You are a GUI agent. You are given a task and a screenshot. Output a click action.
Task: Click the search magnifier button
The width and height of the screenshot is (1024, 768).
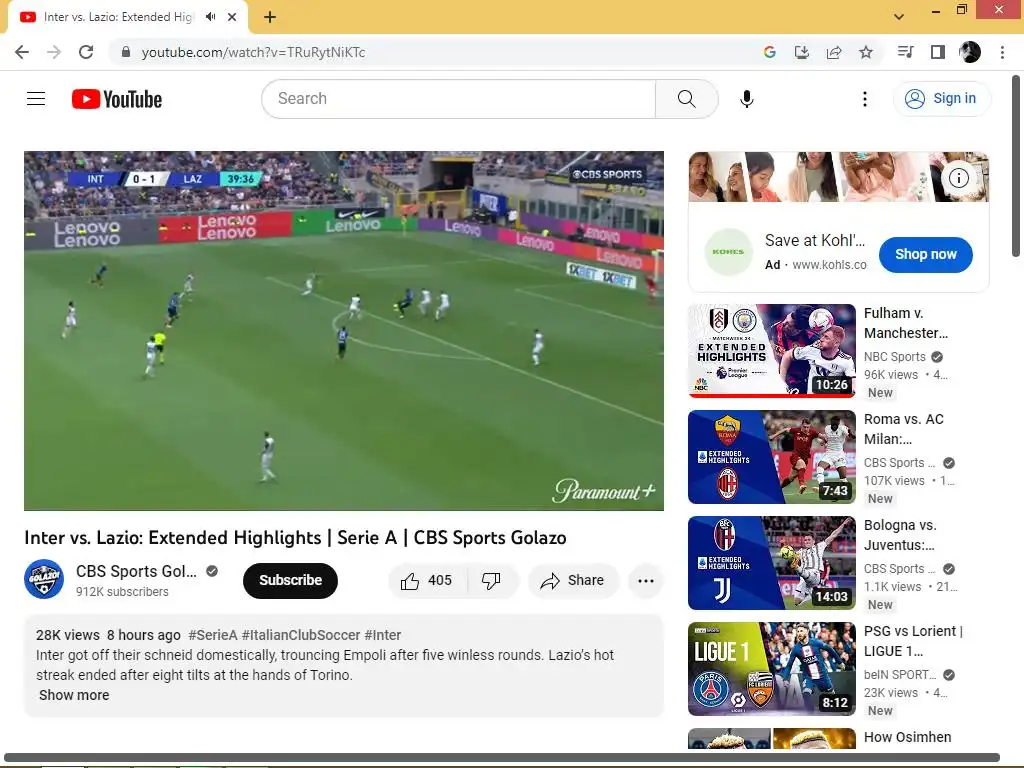pyautogui.click(x=686, y=99)
